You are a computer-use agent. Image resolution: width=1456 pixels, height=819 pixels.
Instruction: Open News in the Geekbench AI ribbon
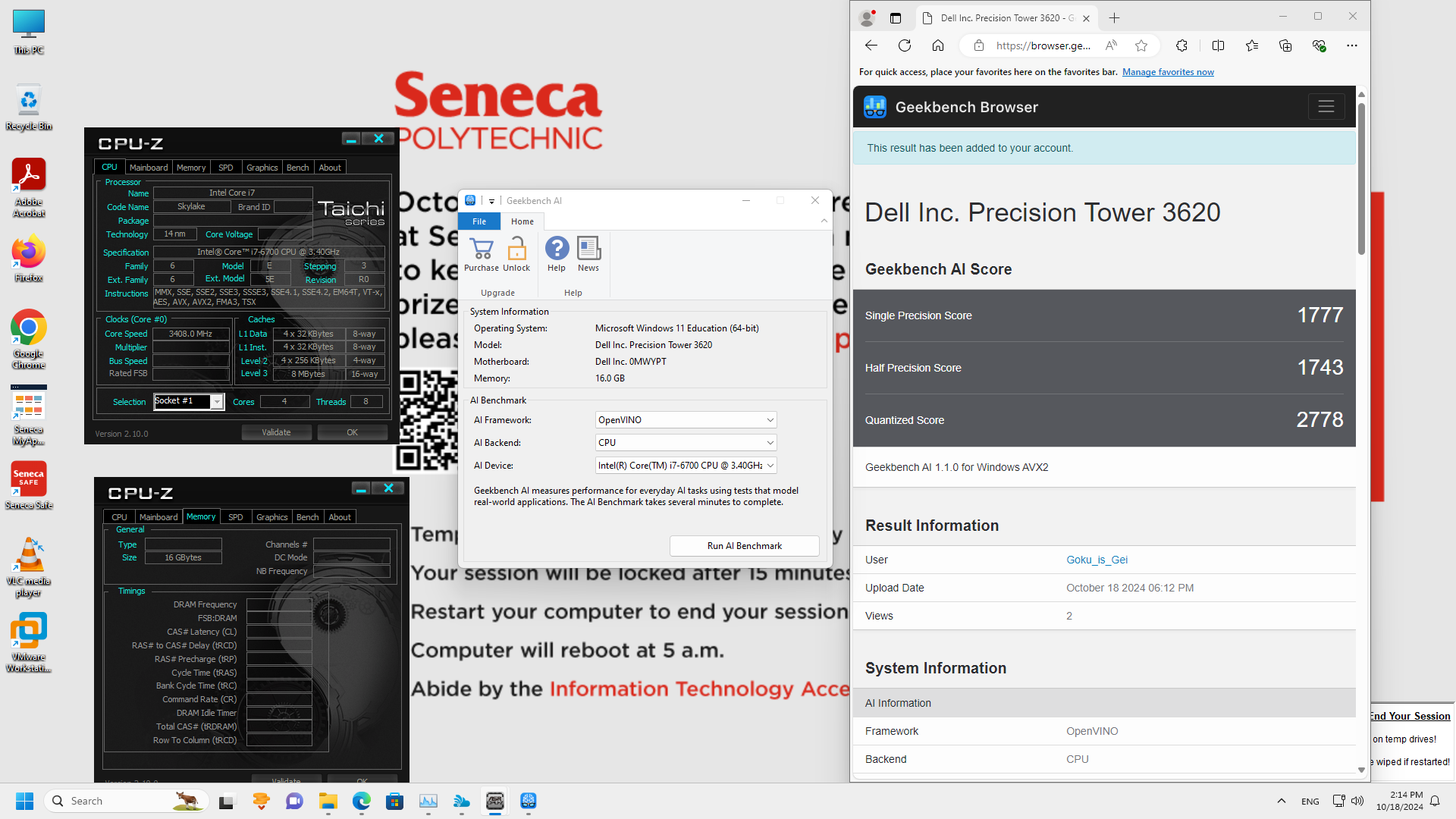coord(588,255)
